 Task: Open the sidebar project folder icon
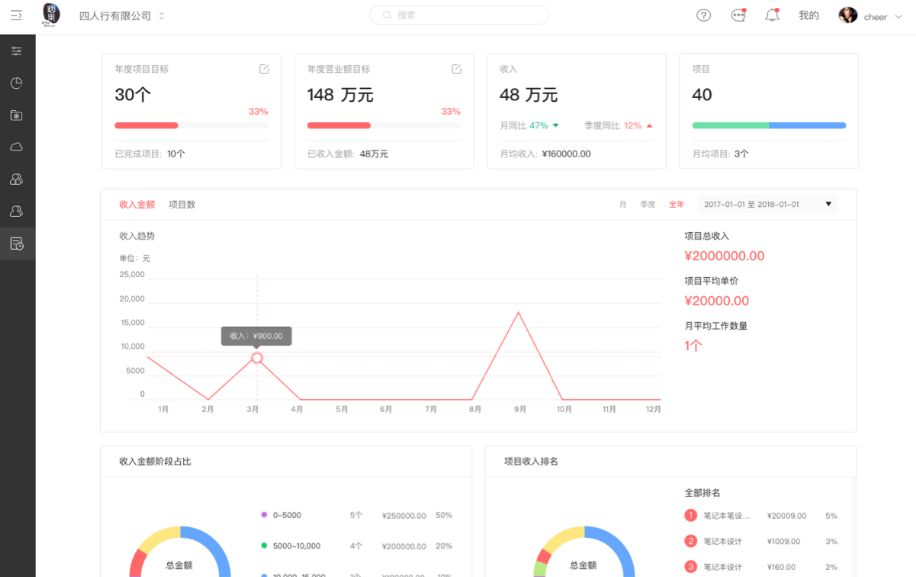(16, 115)
